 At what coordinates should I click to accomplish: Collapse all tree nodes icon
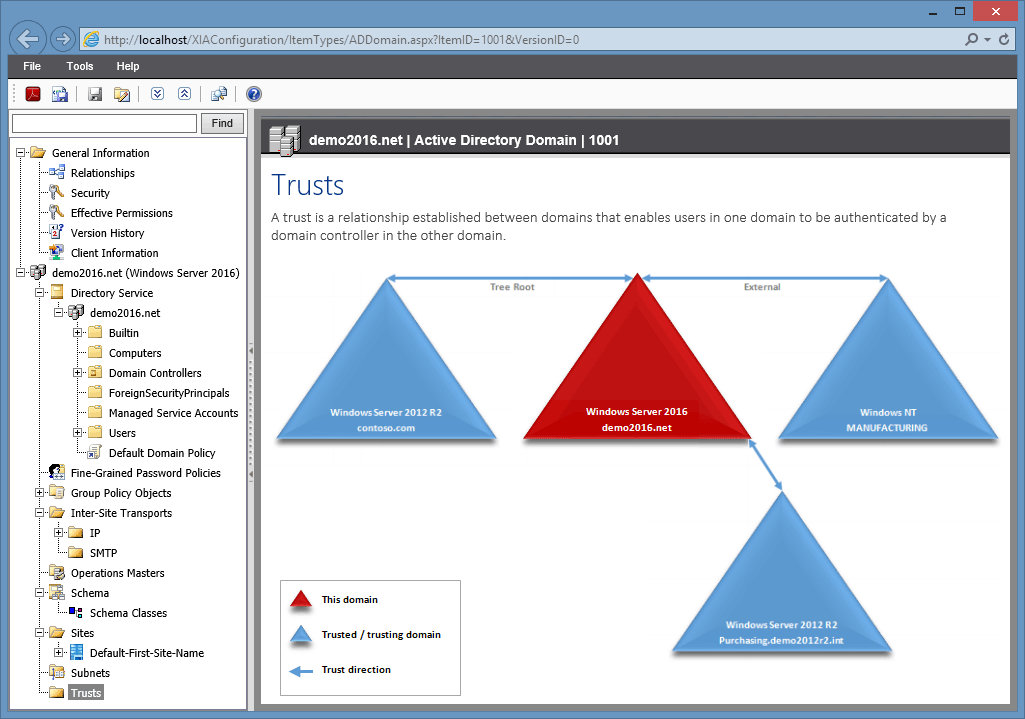[184, 93]
